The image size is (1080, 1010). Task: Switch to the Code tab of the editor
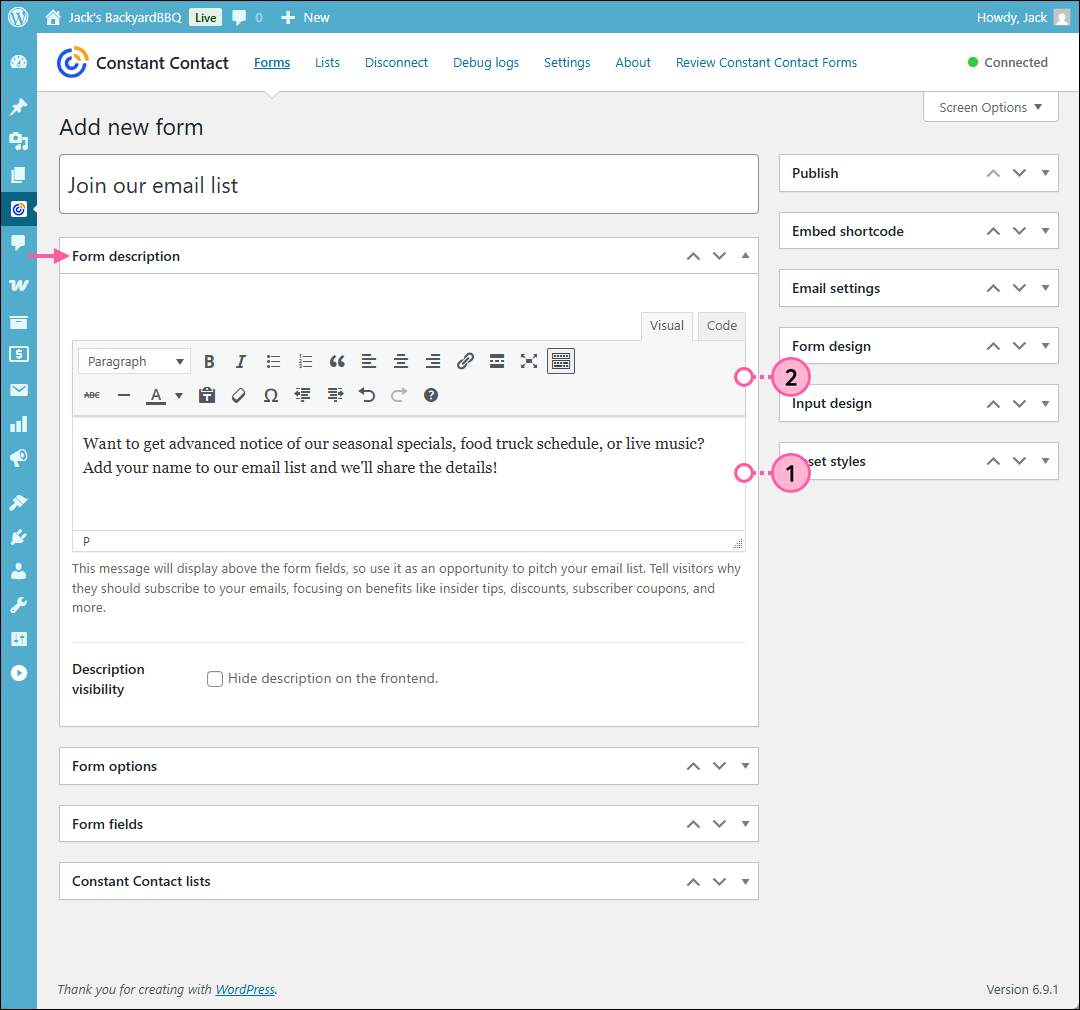(721, 325)
